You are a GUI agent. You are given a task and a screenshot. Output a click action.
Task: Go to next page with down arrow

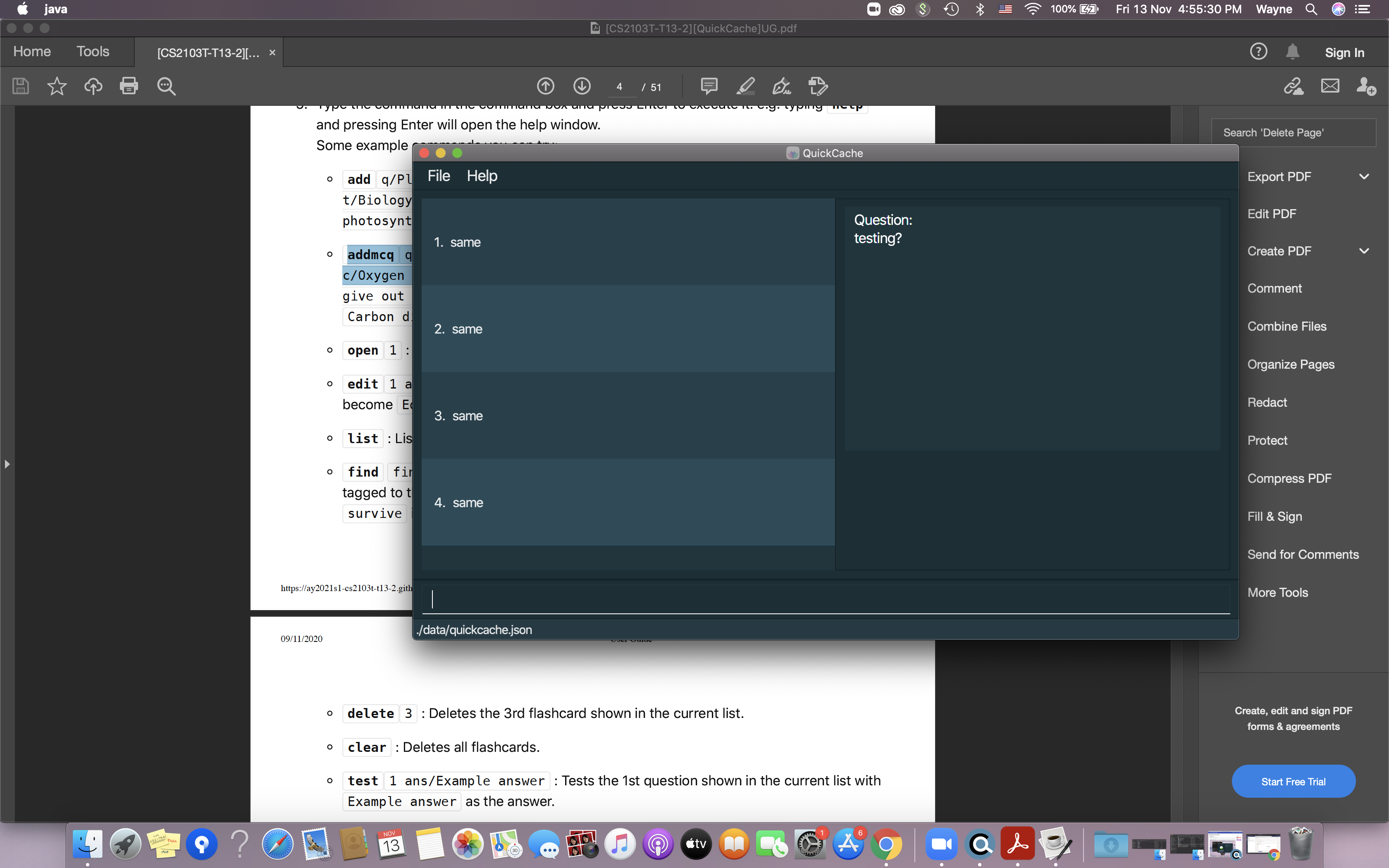(581, 86)
